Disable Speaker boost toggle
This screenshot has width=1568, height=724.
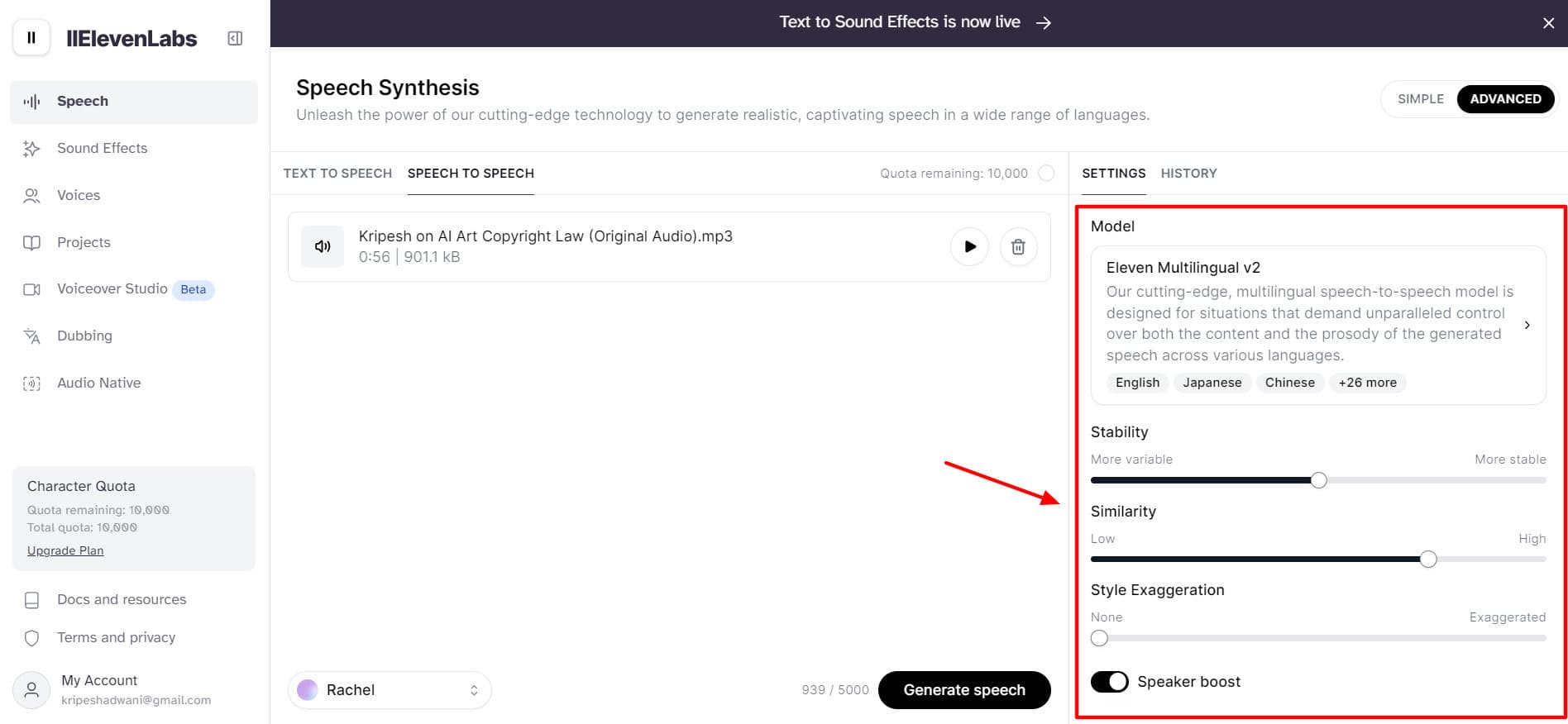coord(1109,682)
